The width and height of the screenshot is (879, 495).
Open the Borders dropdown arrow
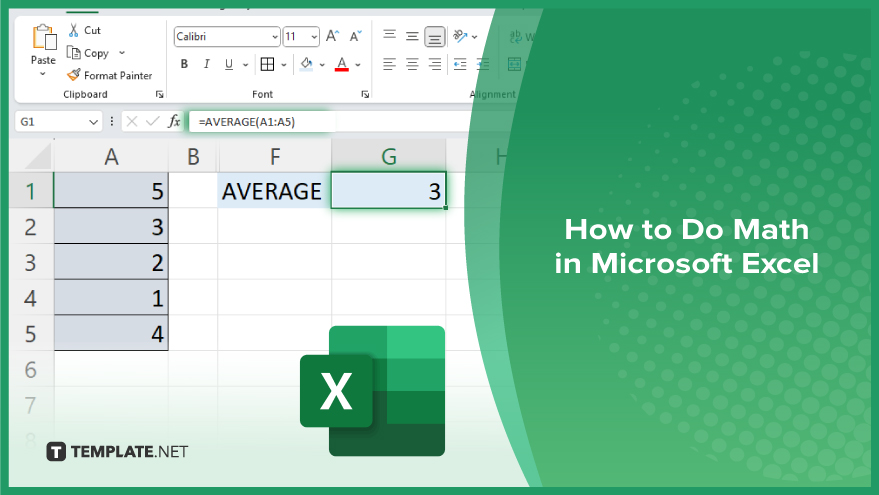pos(284,65)
